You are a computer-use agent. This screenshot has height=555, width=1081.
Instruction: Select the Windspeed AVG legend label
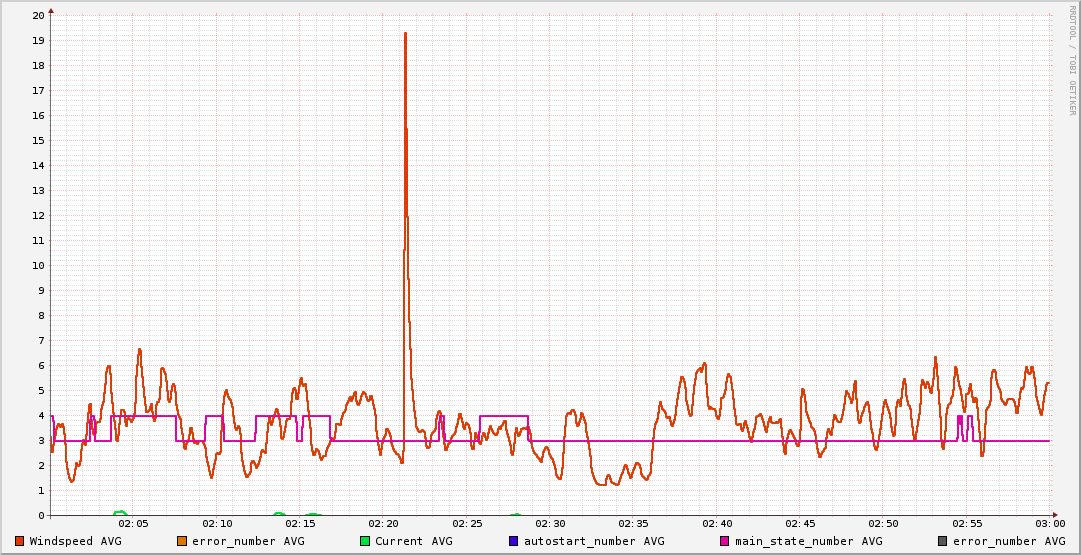[x=75, y=541]
